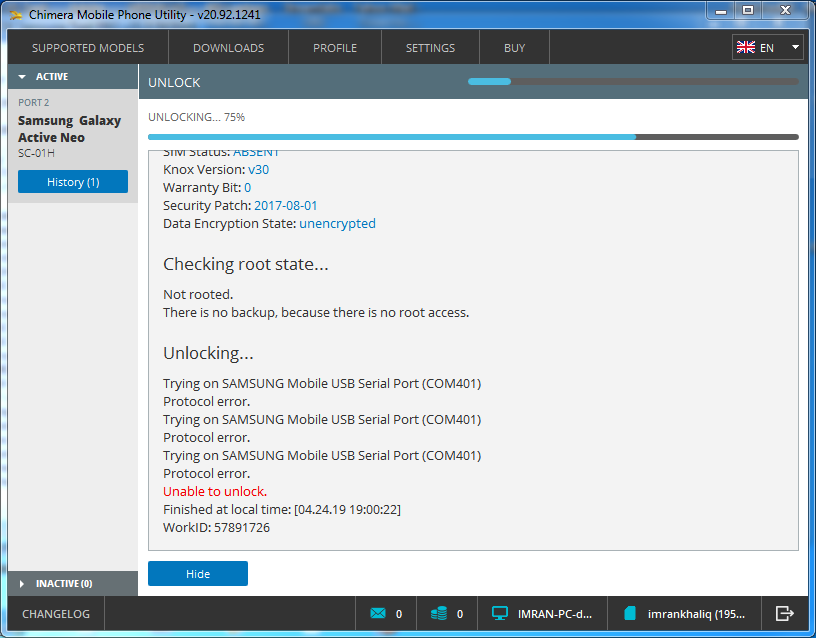
Task: Click the UNLOCK panel title
Action: (174, 82)
